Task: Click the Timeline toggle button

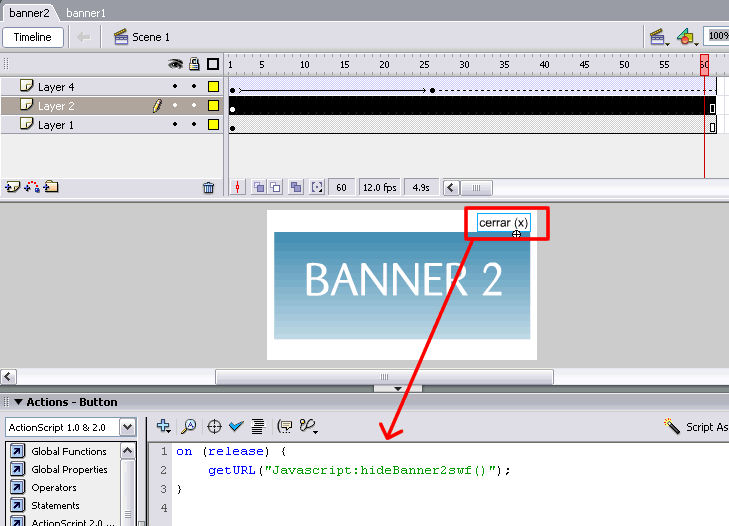Action: (32, 37)
